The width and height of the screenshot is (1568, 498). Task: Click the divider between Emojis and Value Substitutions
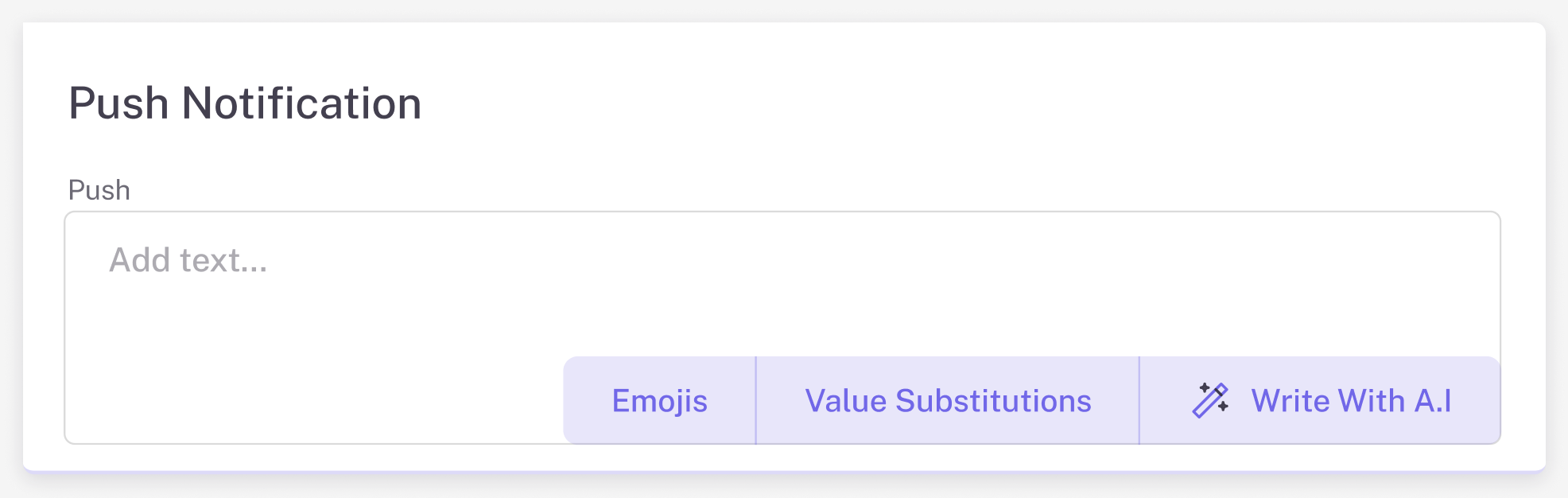point(755,400)
